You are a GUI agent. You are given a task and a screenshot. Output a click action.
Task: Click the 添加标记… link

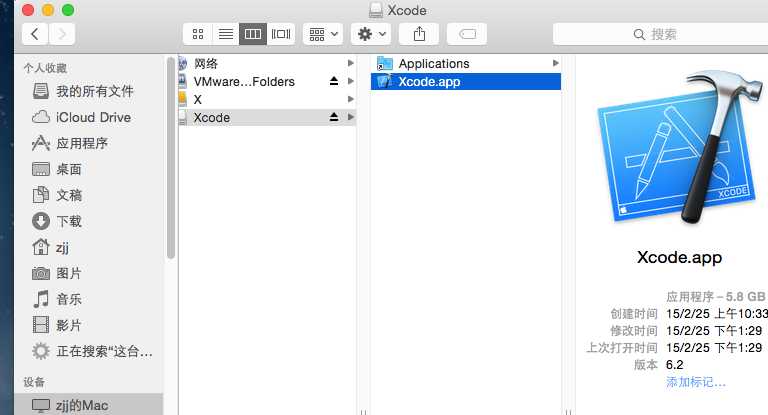696,382
